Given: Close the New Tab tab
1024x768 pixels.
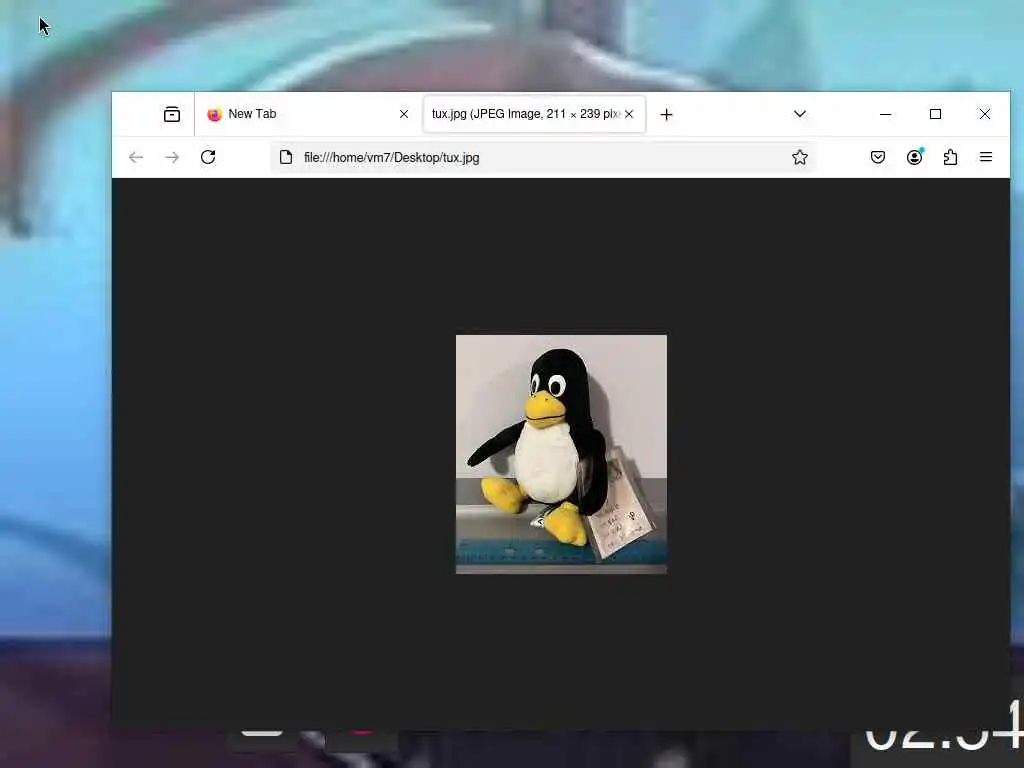Looking at the screenshot, I should pos(404,114).
